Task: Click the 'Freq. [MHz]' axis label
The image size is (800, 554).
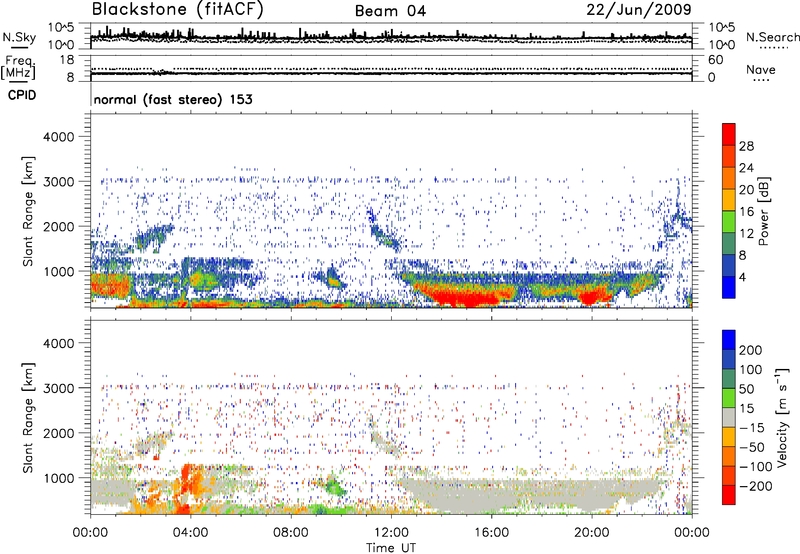Action: pos(18,67)
